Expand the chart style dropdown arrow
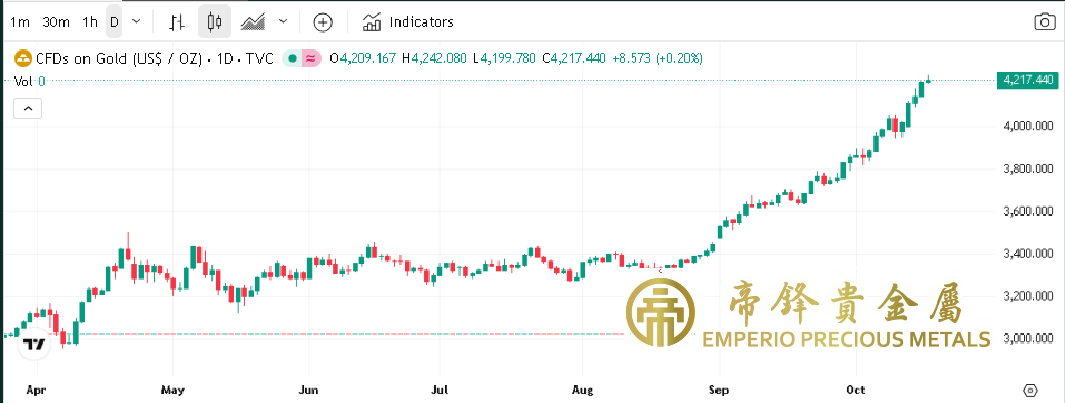The width and height of the screenshot is (1065, 404). (283, 21)
